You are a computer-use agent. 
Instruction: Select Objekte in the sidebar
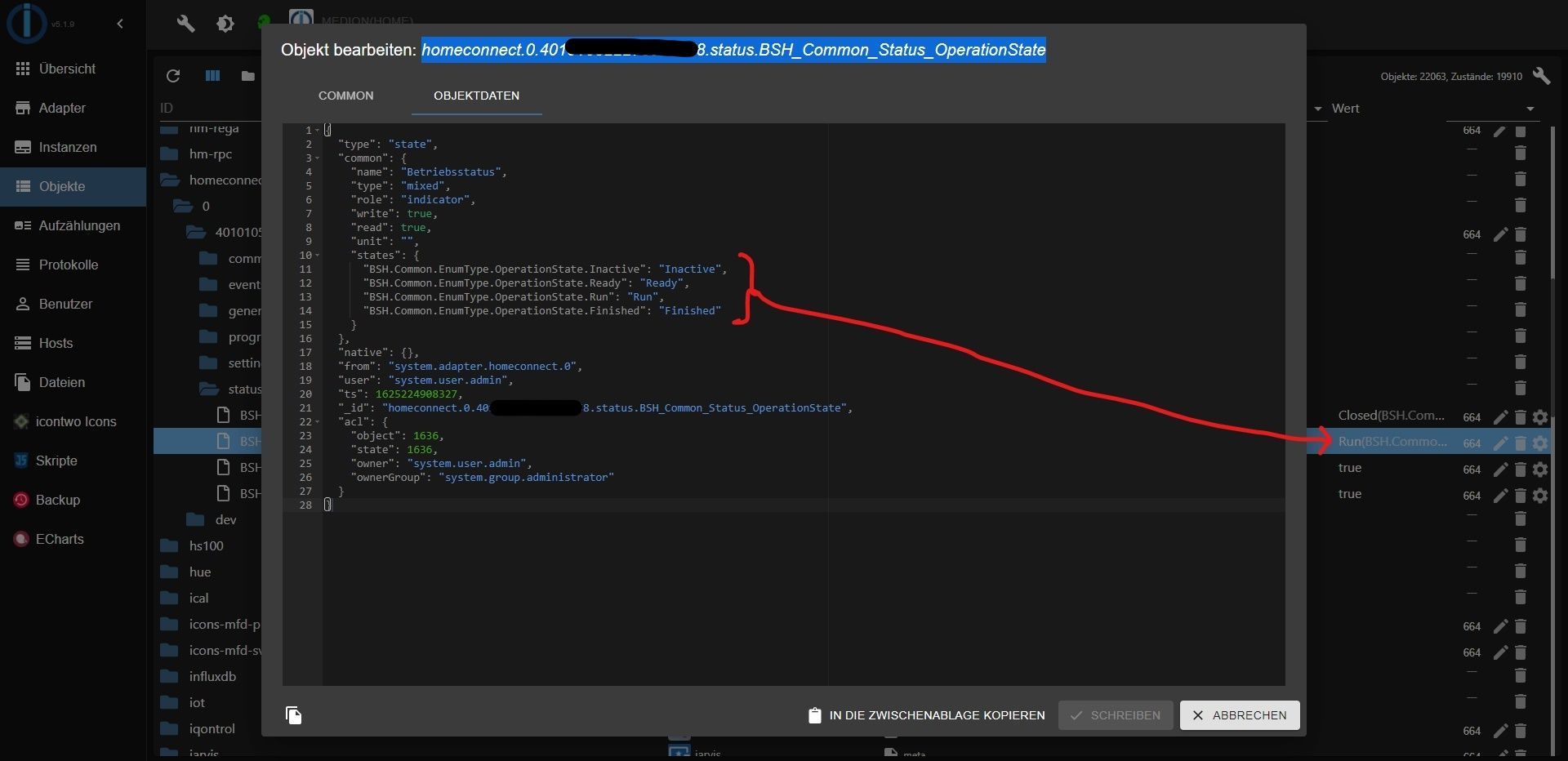73,186
